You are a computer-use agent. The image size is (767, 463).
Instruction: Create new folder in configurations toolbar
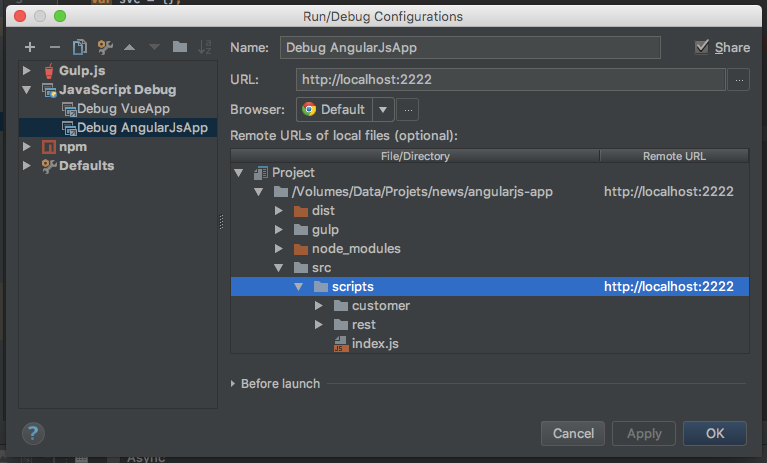pos(180,47)
